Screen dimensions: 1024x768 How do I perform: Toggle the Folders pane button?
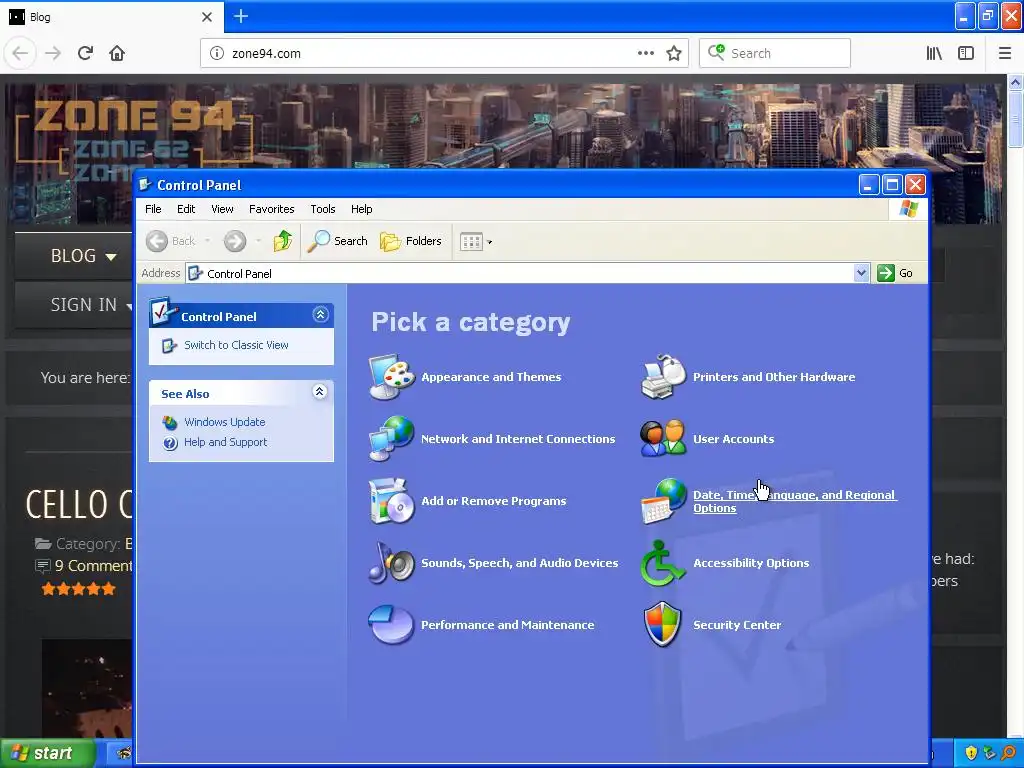[411, 241]
